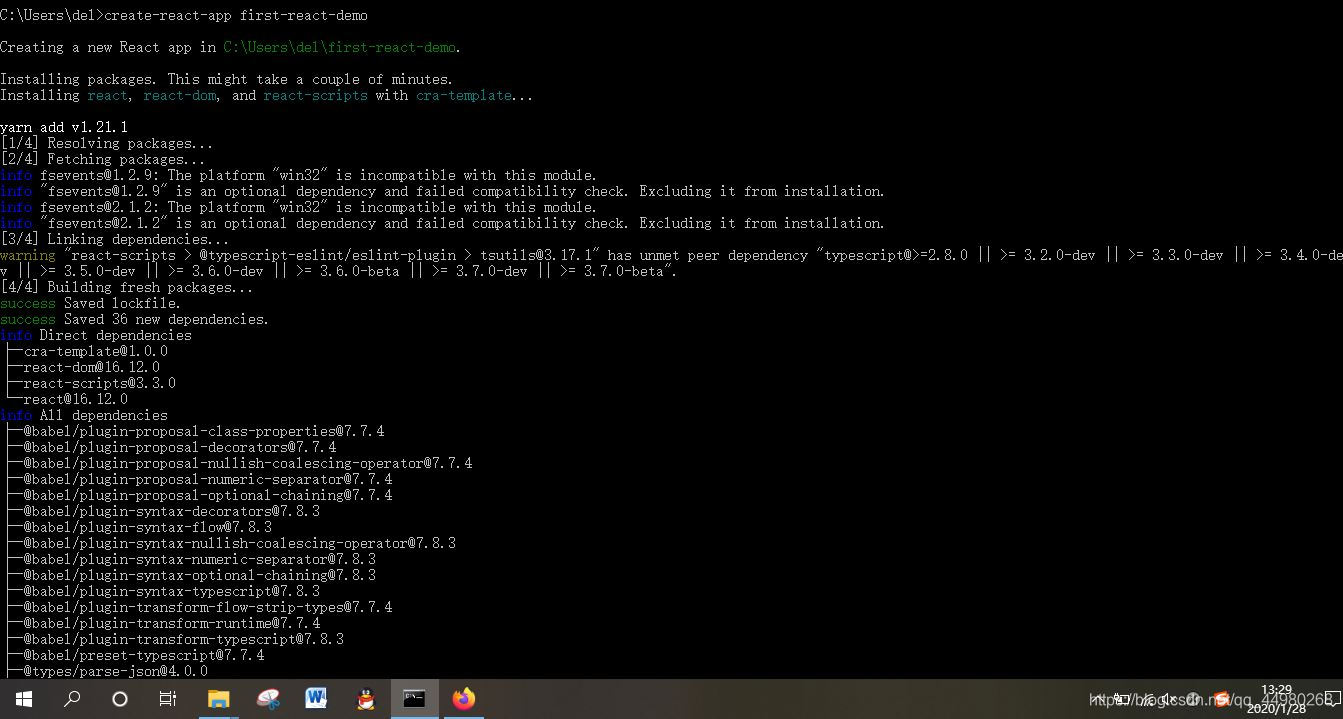
Task: Select '@babel/plugin-proposal-class-properties@7.7.4' entry
Action: point(204,431)
